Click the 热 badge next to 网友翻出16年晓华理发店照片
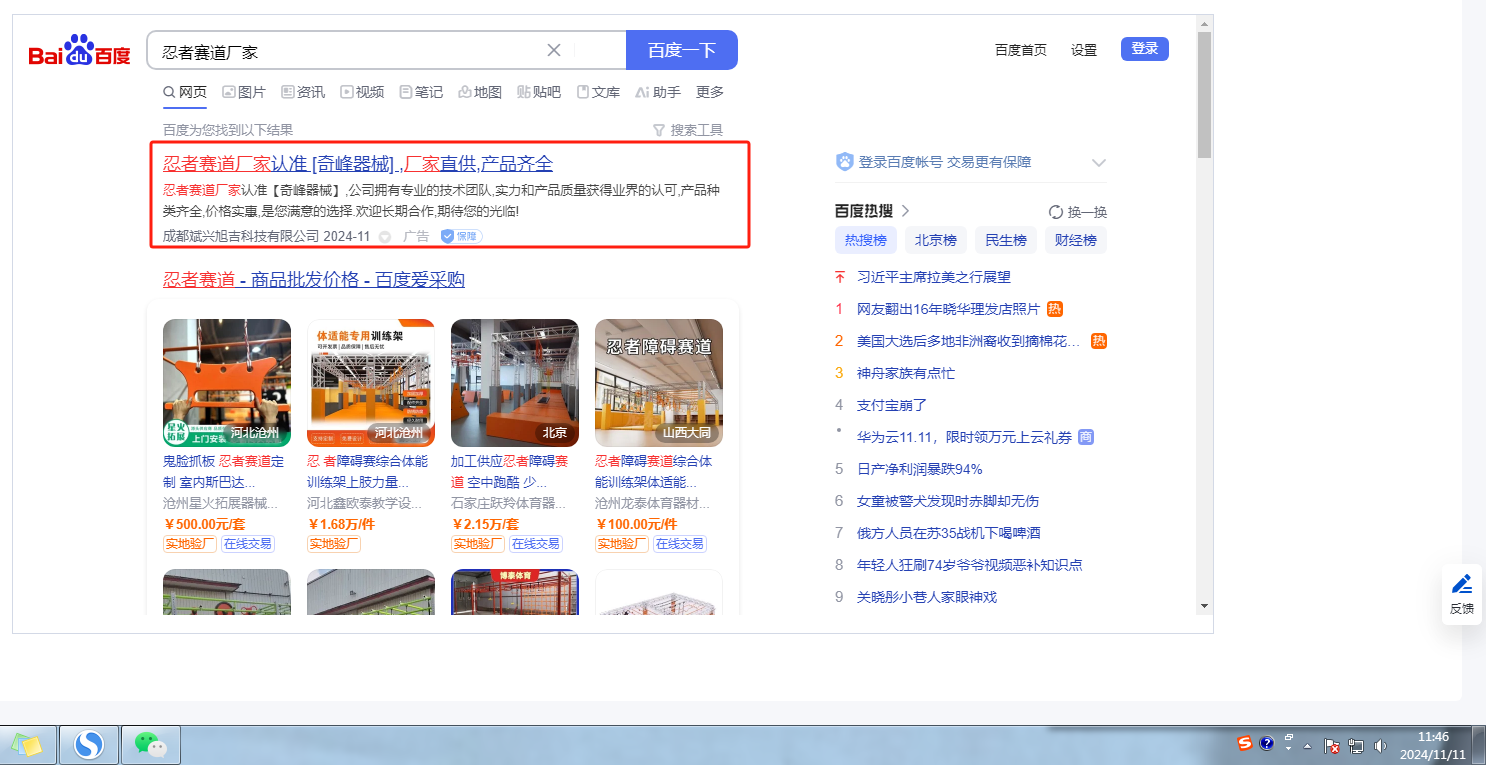This screenshot has width=1486, height=765. pyautogui.click(x=1055, y=309)
